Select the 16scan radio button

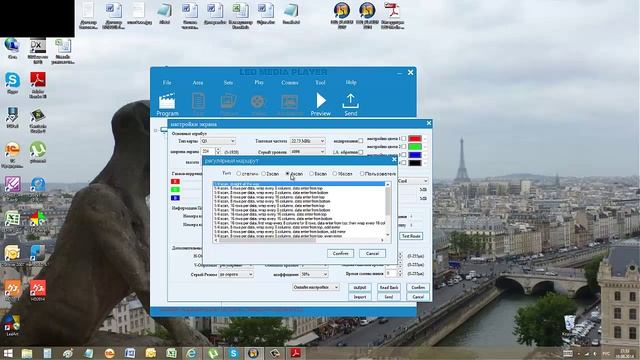[335, 174]
